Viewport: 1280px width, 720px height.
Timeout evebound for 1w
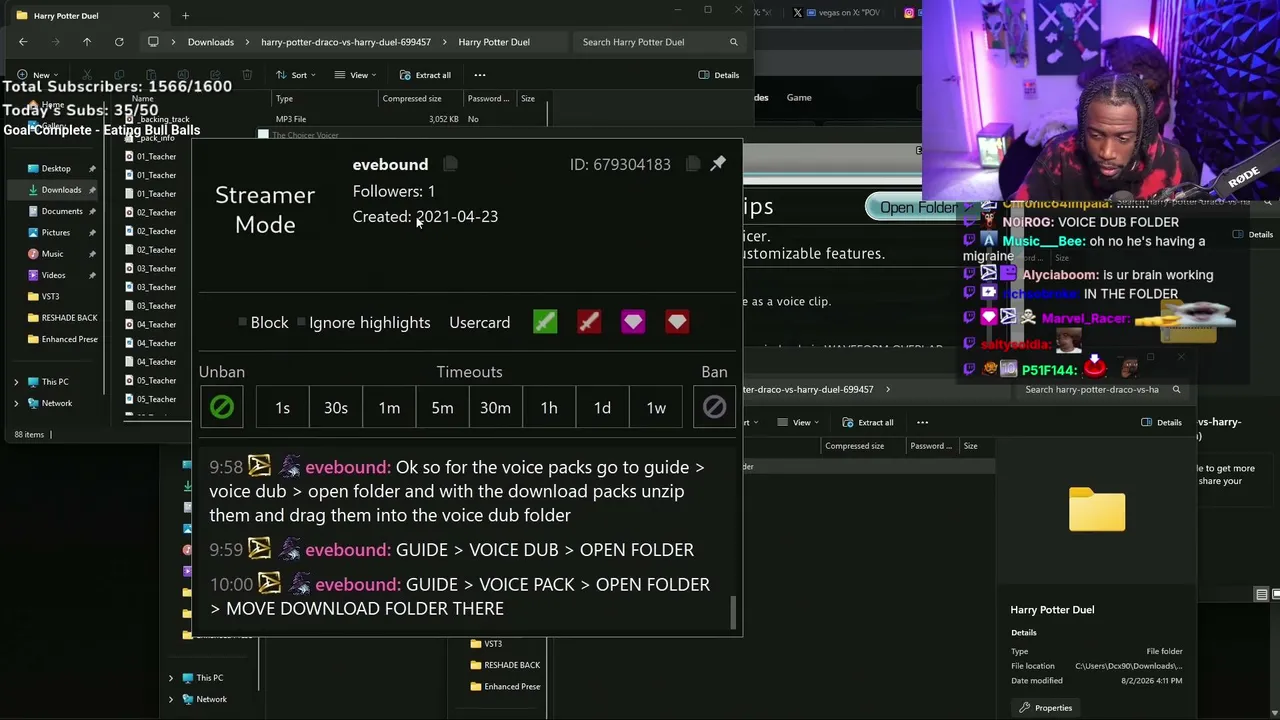click(656, 407)
